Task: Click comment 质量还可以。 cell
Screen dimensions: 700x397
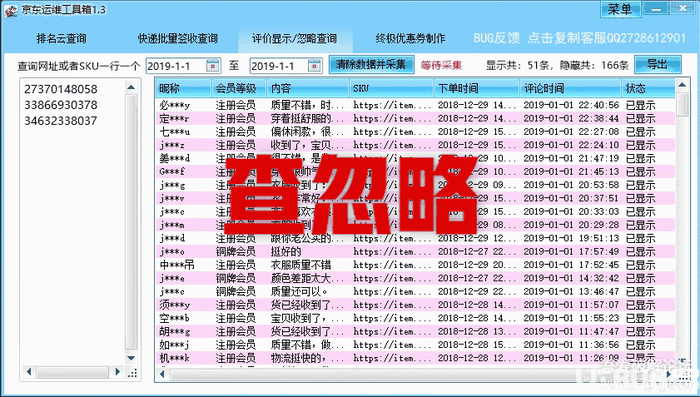Action: tap(300, 292)
